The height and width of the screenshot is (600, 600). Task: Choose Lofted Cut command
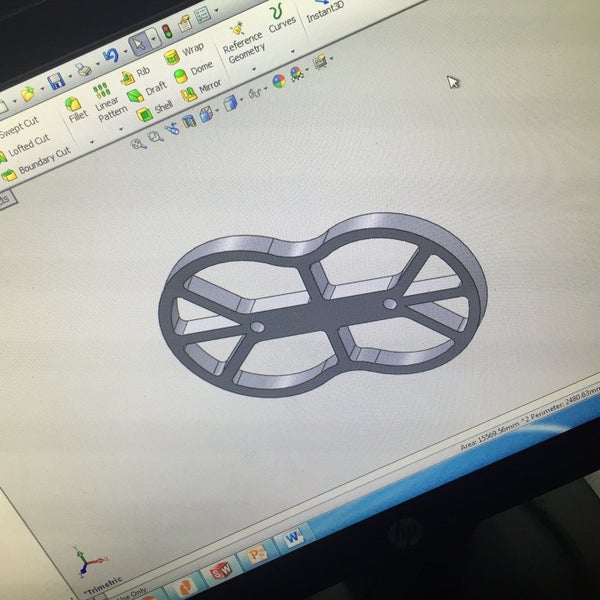[25, 147]
